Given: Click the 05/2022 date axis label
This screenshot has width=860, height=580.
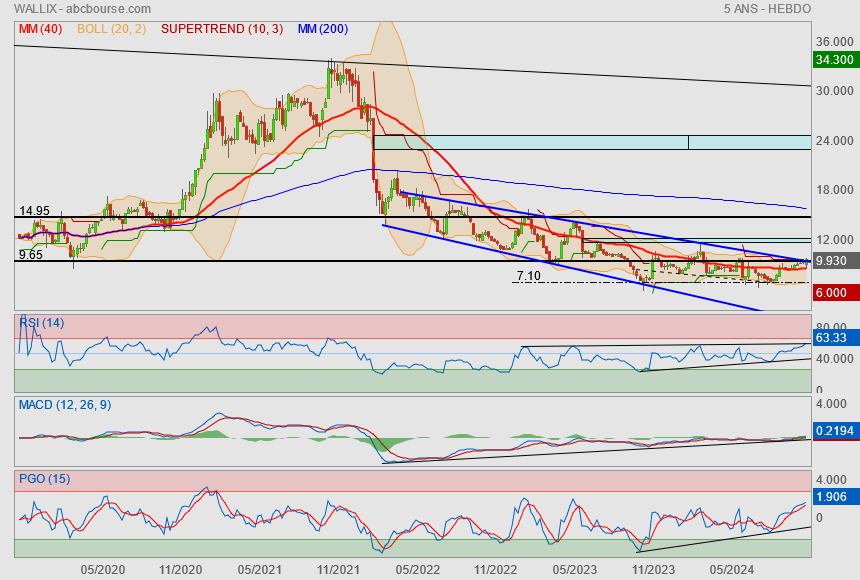Looking at the screenshot, I should tap(417, 570).
